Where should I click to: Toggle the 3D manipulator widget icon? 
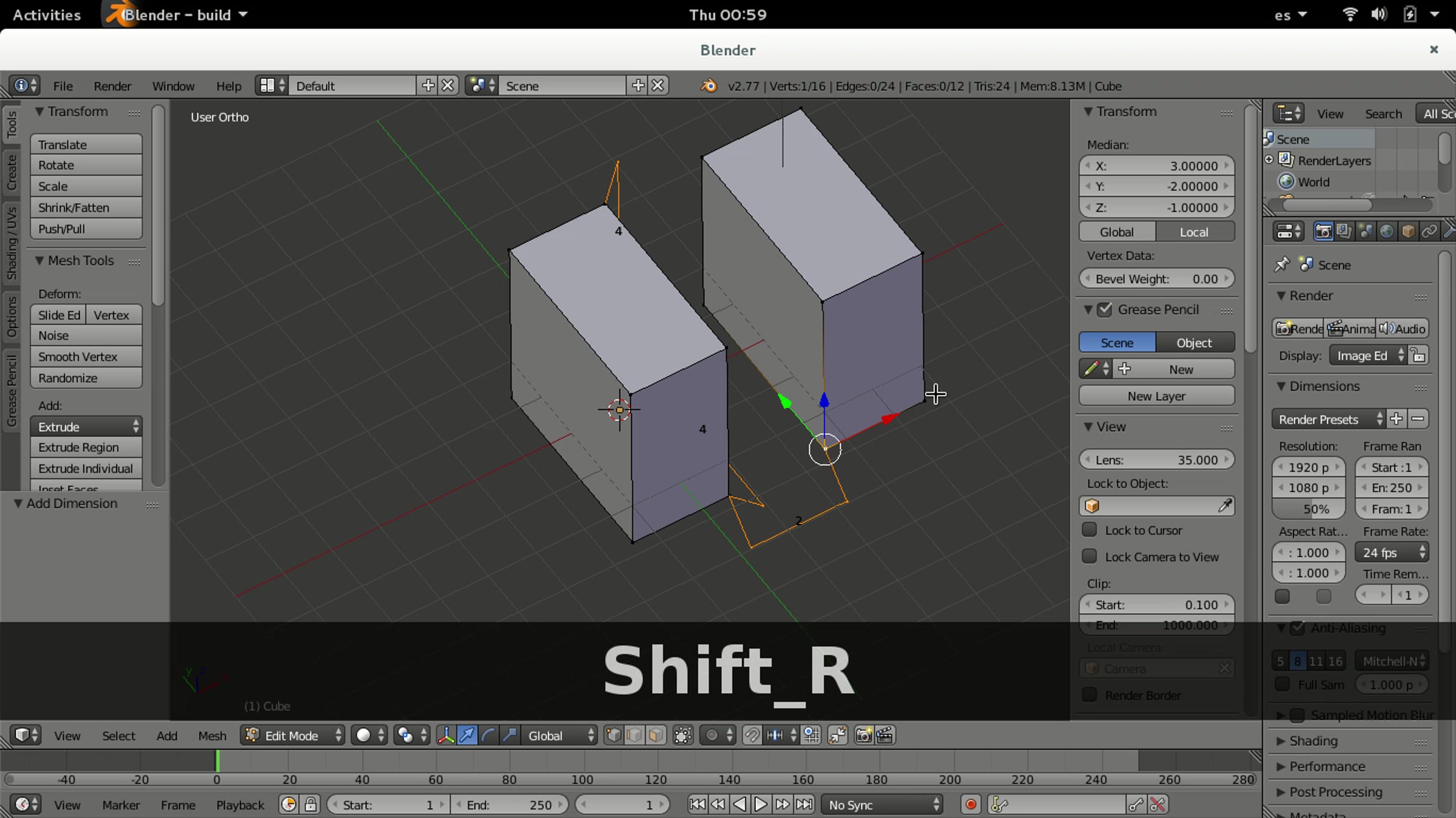[x=446, y=736]
